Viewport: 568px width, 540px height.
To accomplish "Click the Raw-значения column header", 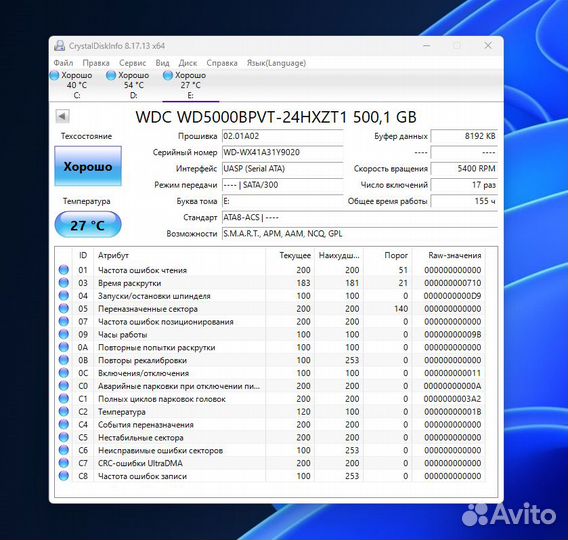I will [449, 255].
